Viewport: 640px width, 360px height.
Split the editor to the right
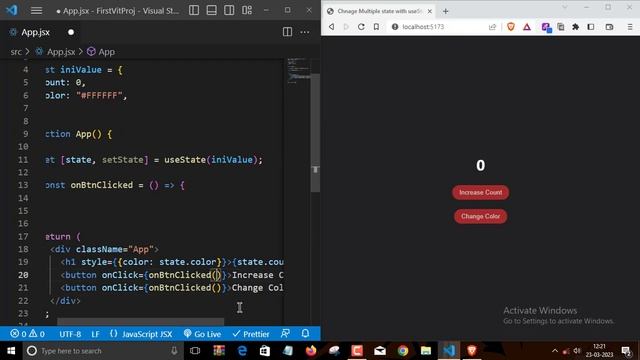coord(287,32)
